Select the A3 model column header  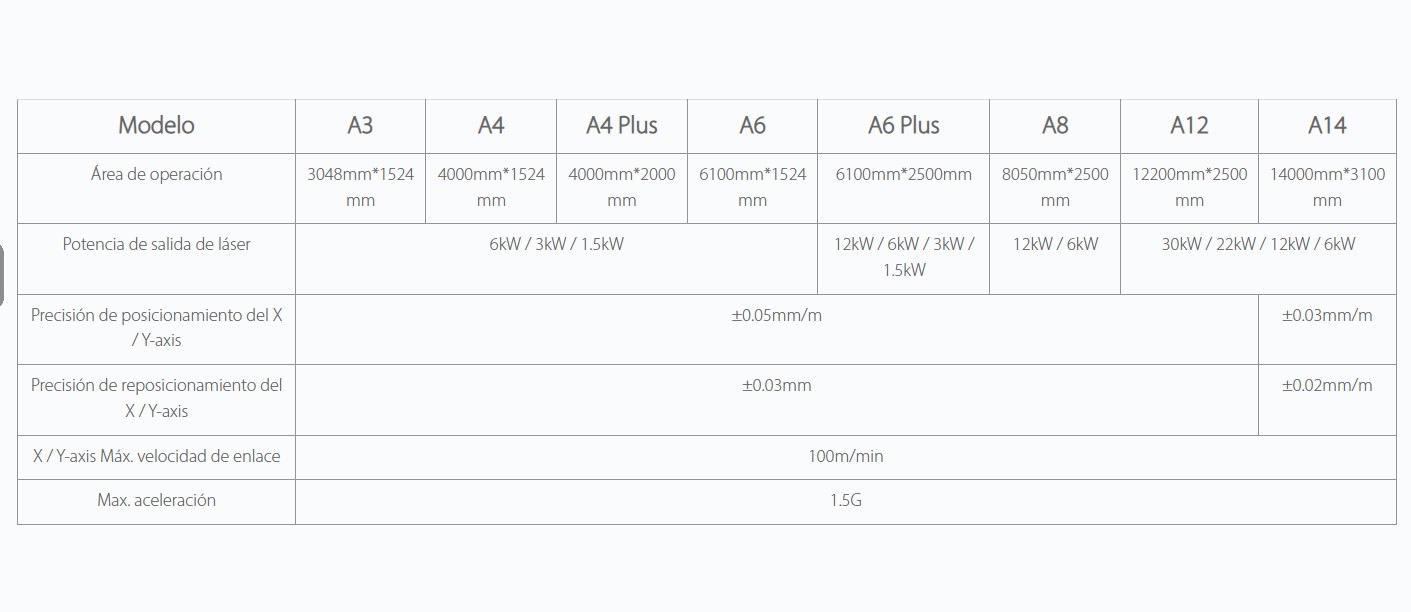[360, 126]
